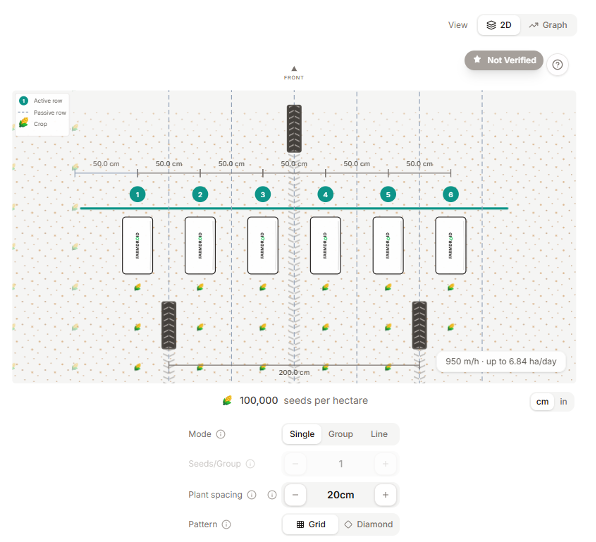Open the Seeds/Group info icon
This screenshot has height=542, width=596.
coord(250,464)
